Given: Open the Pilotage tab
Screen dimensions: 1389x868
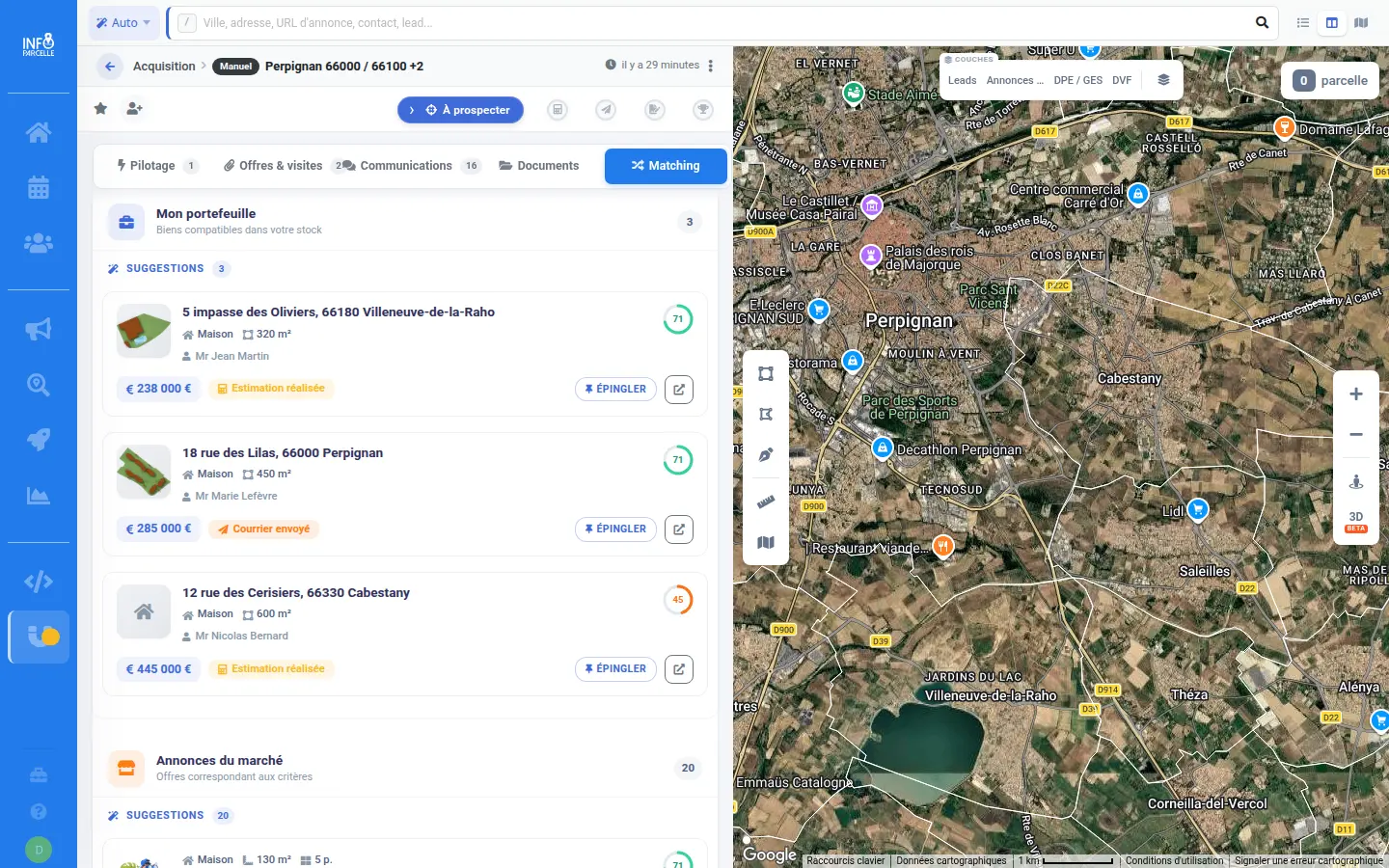Looking at the screenshot, I should (x=157, y=166).
